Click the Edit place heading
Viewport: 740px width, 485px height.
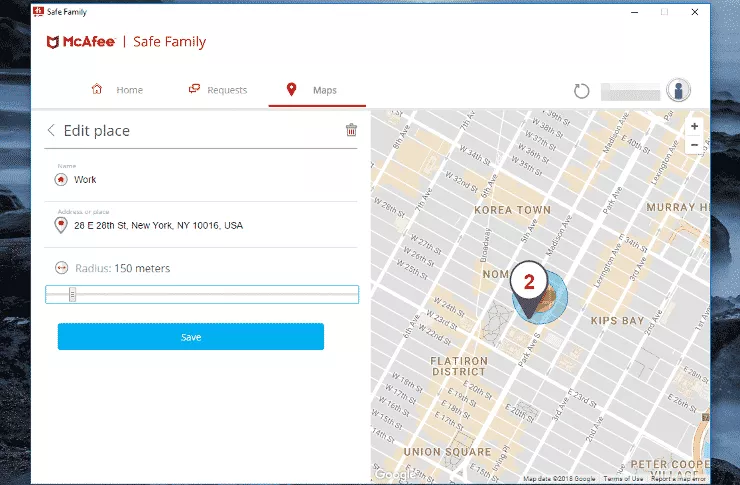point(97,131)
